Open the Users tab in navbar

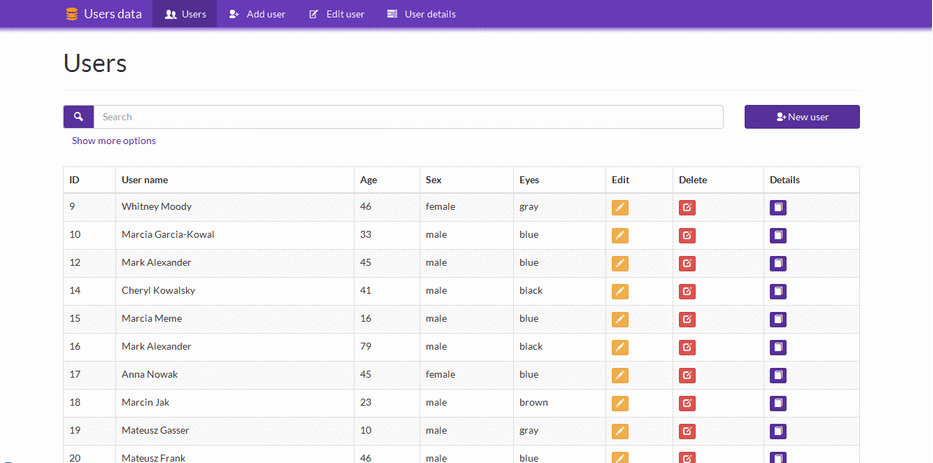tap(184, 14)
